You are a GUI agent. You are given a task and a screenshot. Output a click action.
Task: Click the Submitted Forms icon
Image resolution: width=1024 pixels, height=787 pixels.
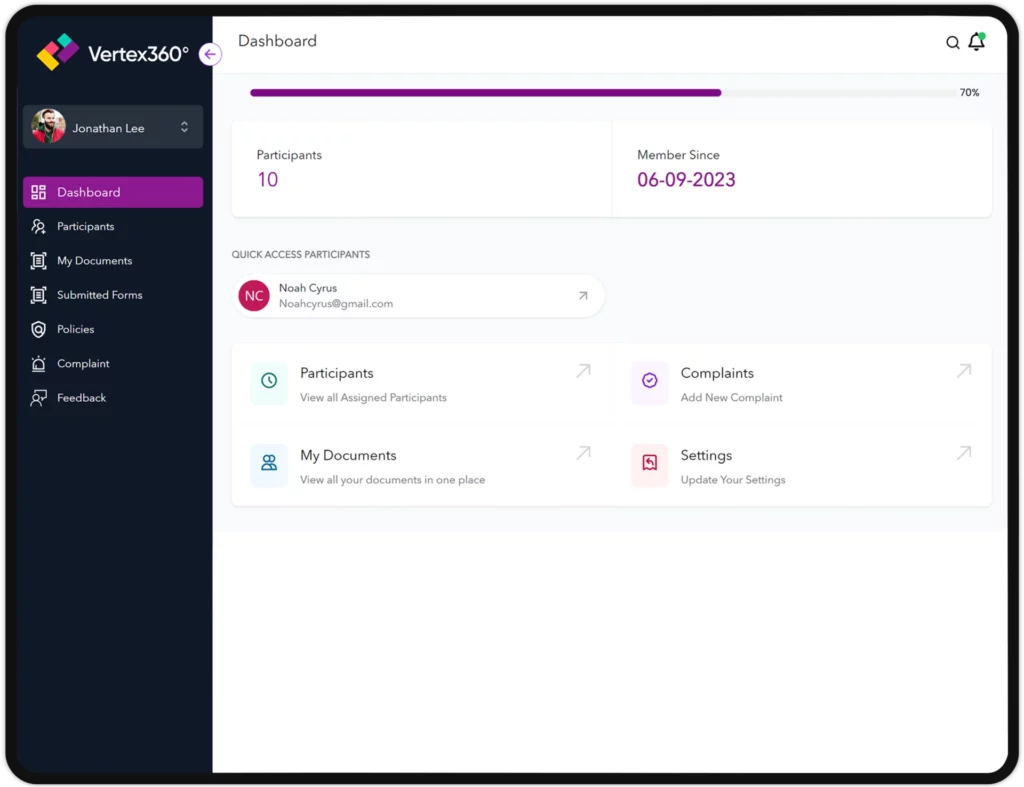(x=37, y=295)
